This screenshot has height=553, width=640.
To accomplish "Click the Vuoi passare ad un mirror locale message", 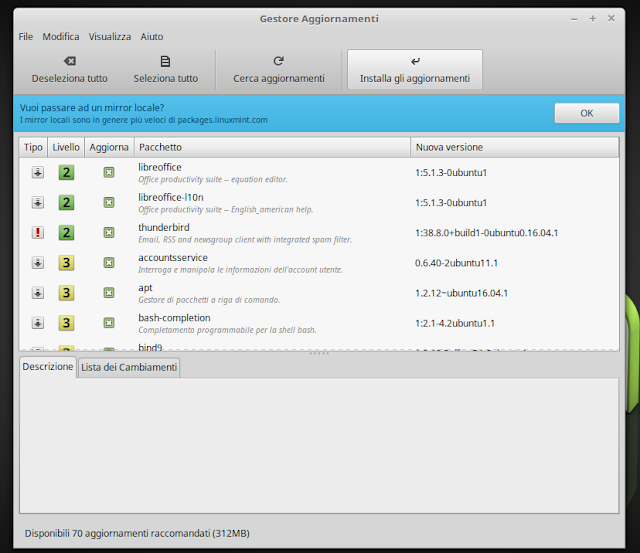I will pos(92,108).
